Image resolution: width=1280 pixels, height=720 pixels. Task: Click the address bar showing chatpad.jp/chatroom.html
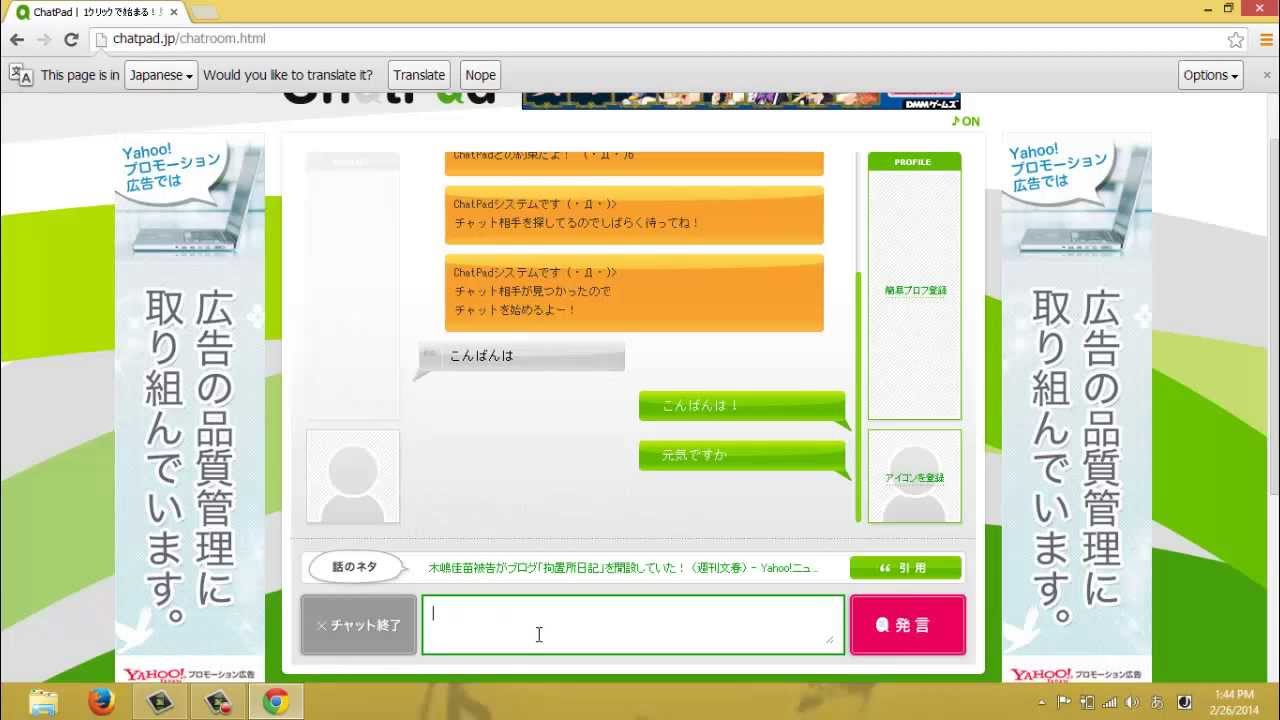point(660,40)
